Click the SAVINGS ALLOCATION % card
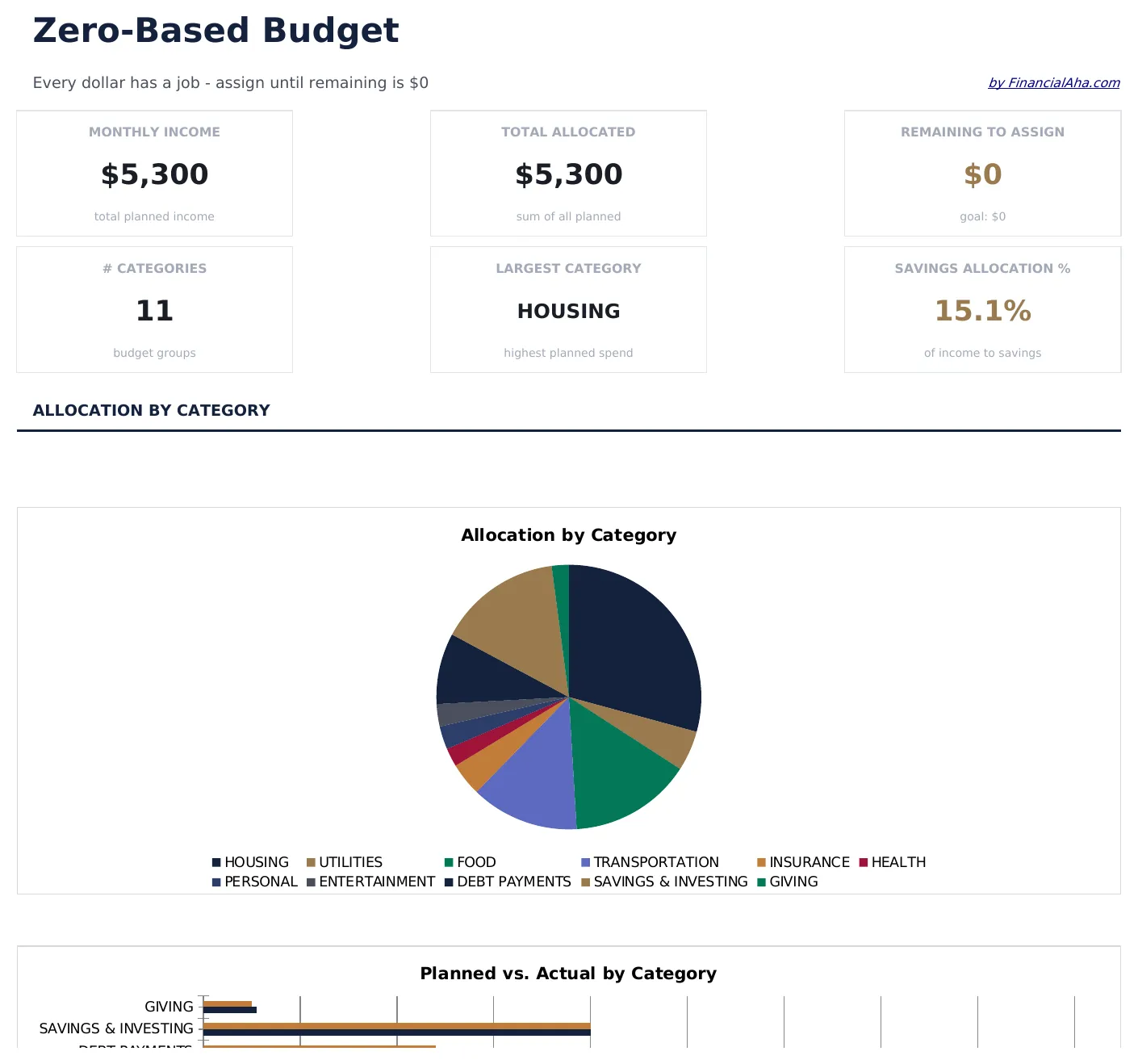 tap(982, 309)
